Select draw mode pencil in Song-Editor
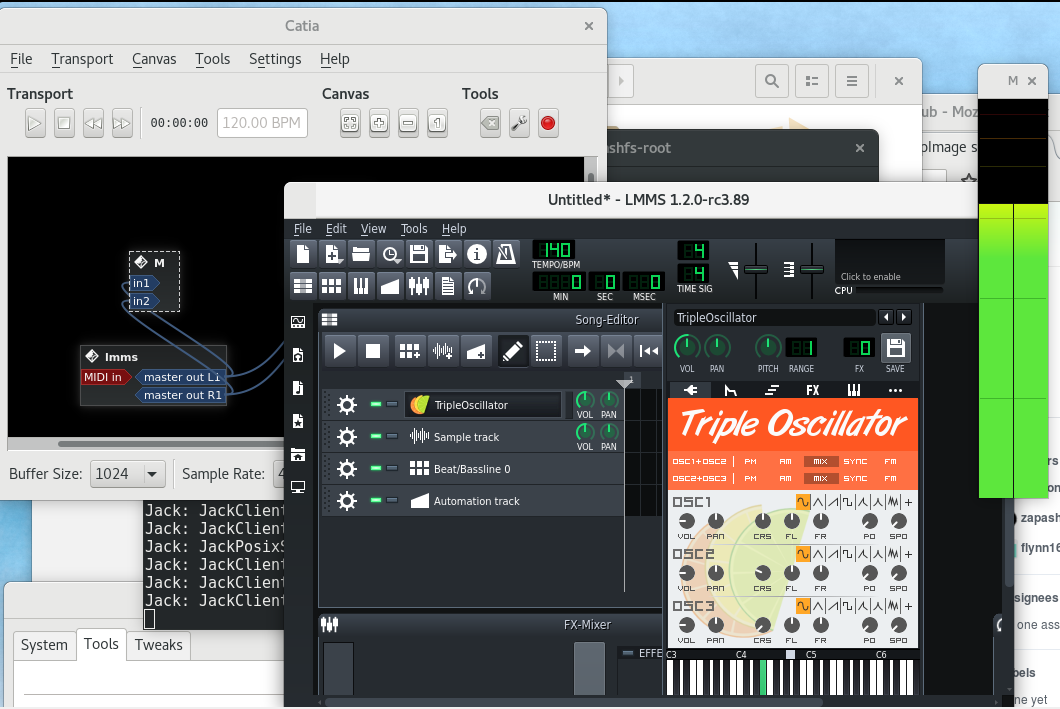The height and width of the screenshot is (709, 1060). pyautogui.click(x=513, y=351)
